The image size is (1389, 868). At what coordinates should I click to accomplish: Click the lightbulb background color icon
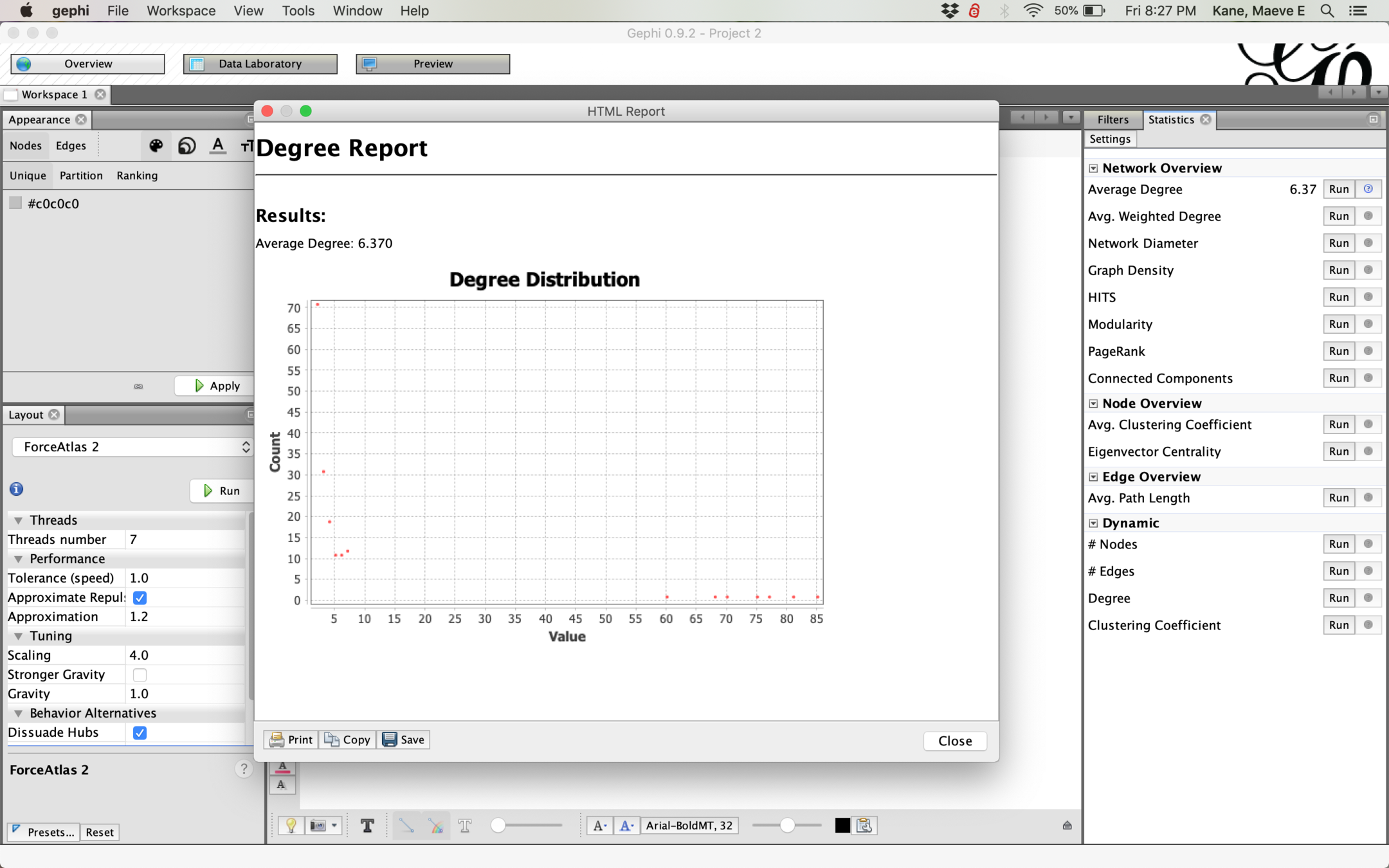click(x=291, y=826)
